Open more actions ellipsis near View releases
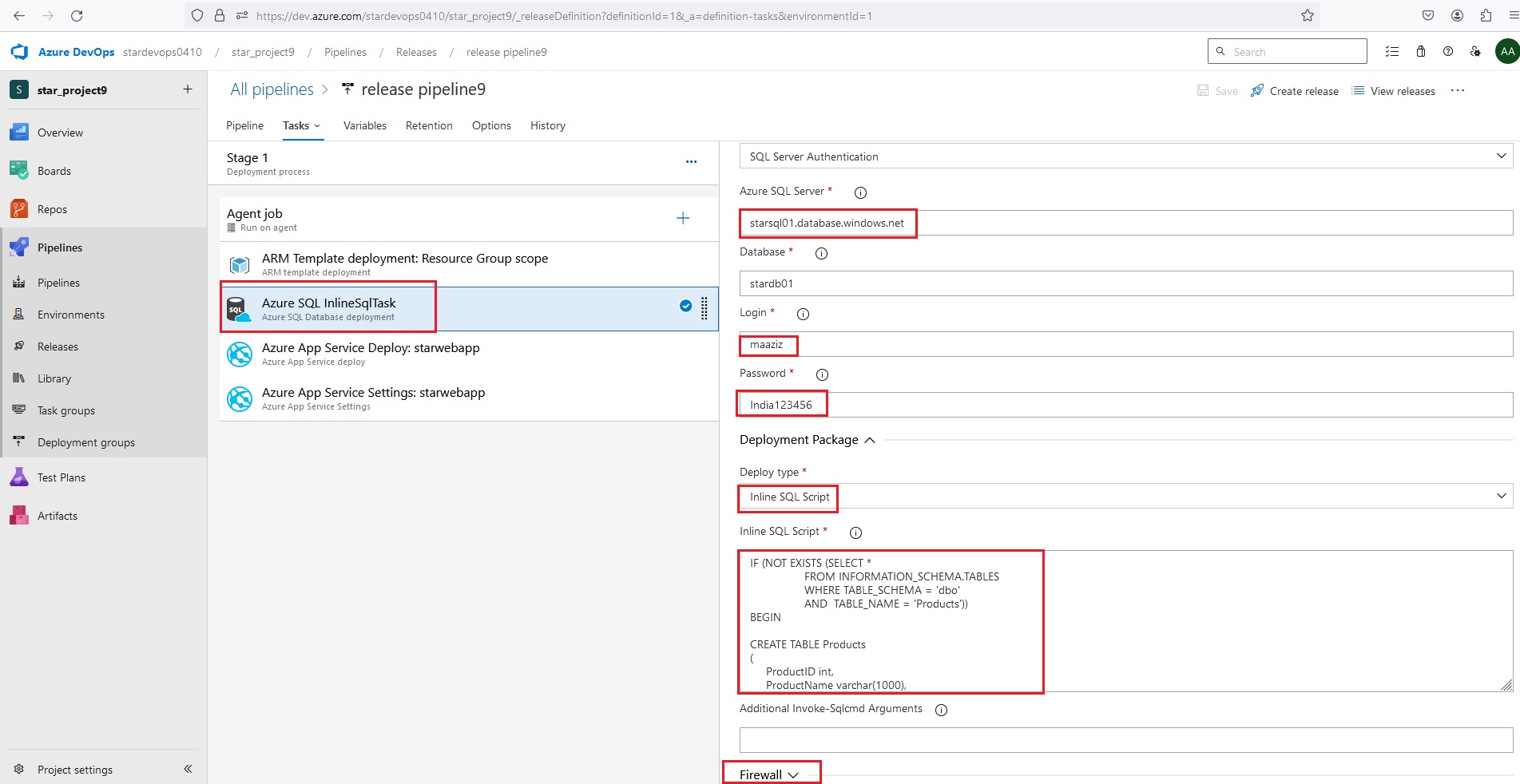This screenshot has height=784, width=1520. [1458, 90]
